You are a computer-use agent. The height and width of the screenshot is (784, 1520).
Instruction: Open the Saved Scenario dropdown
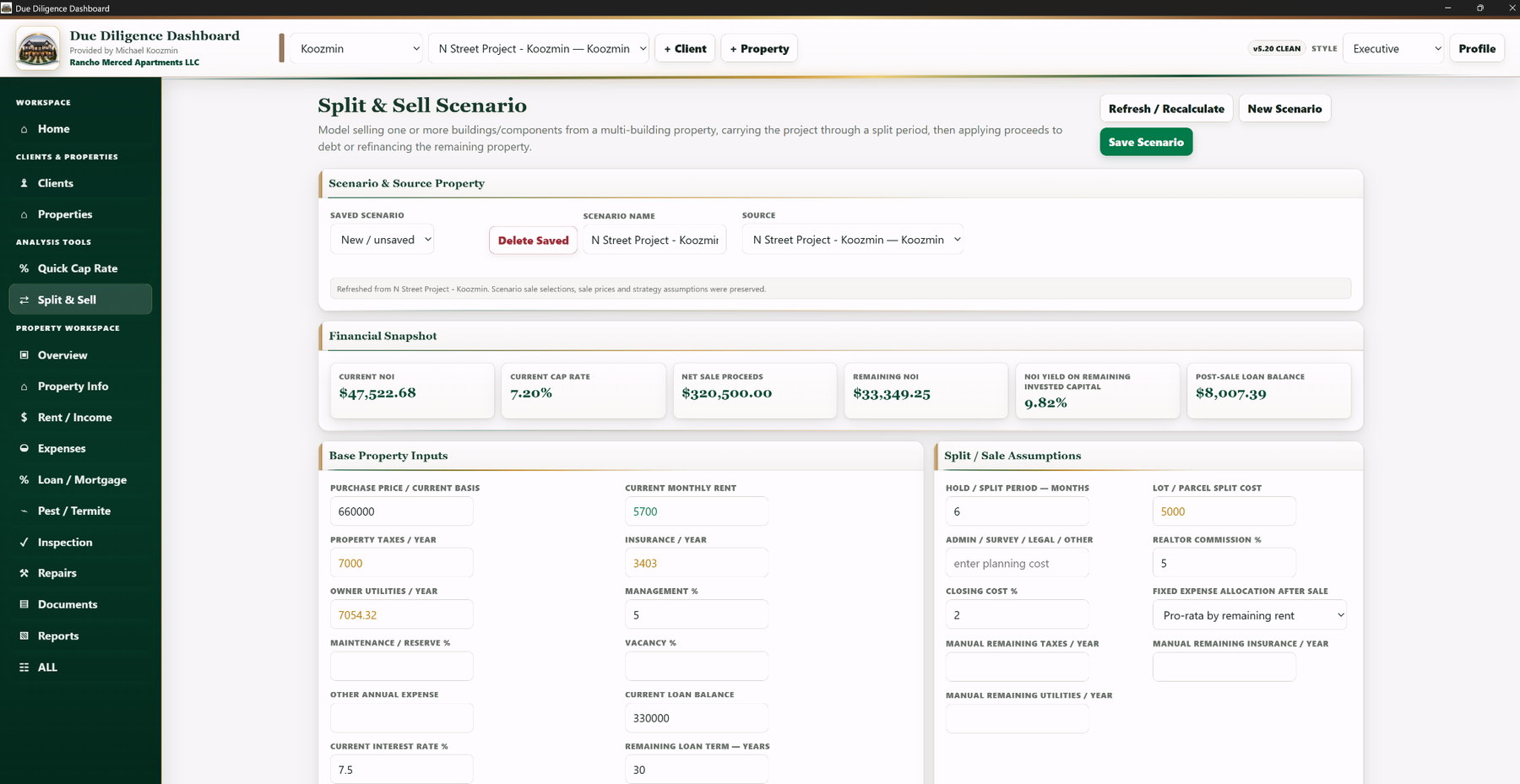[x=382, y=240]
